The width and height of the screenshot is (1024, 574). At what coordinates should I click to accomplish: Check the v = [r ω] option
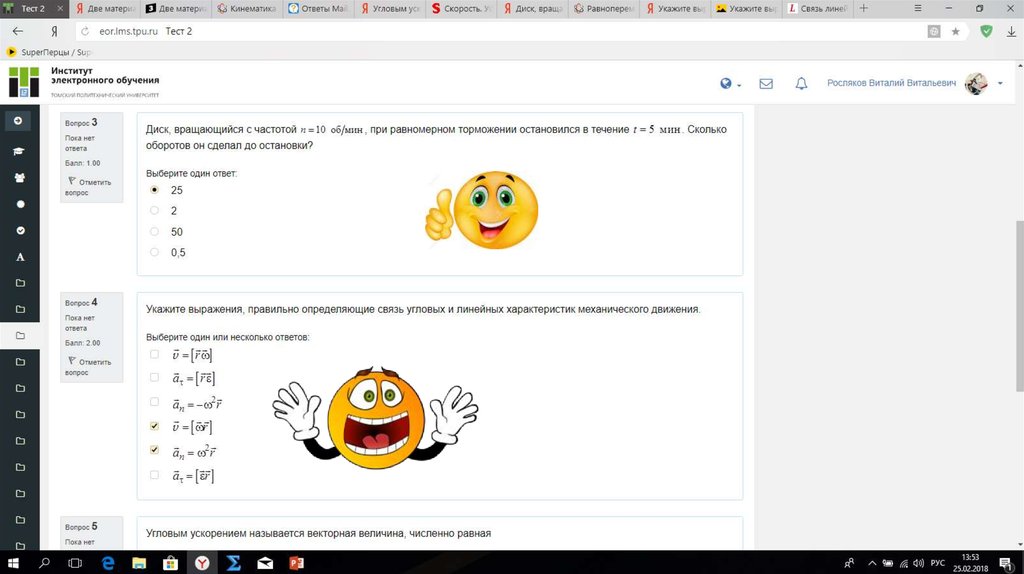[154, 355]
